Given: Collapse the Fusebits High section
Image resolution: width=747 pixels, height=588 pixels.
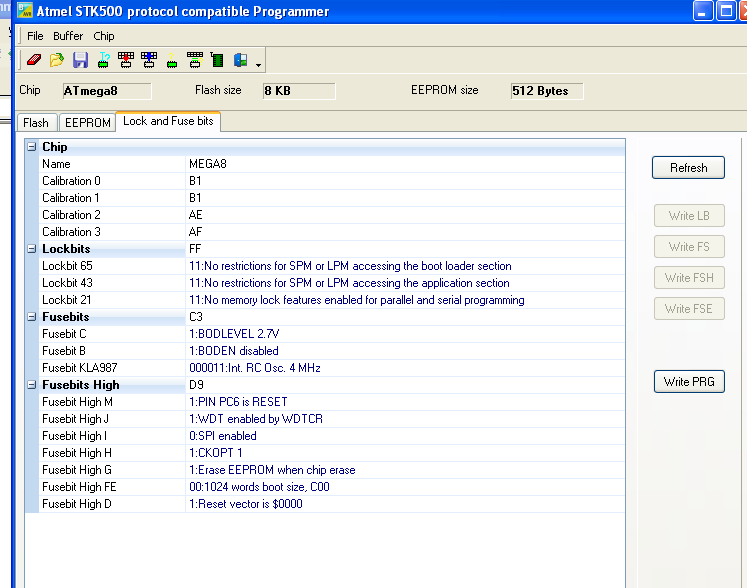Looking at the screenshot, I should coord(32,385).
